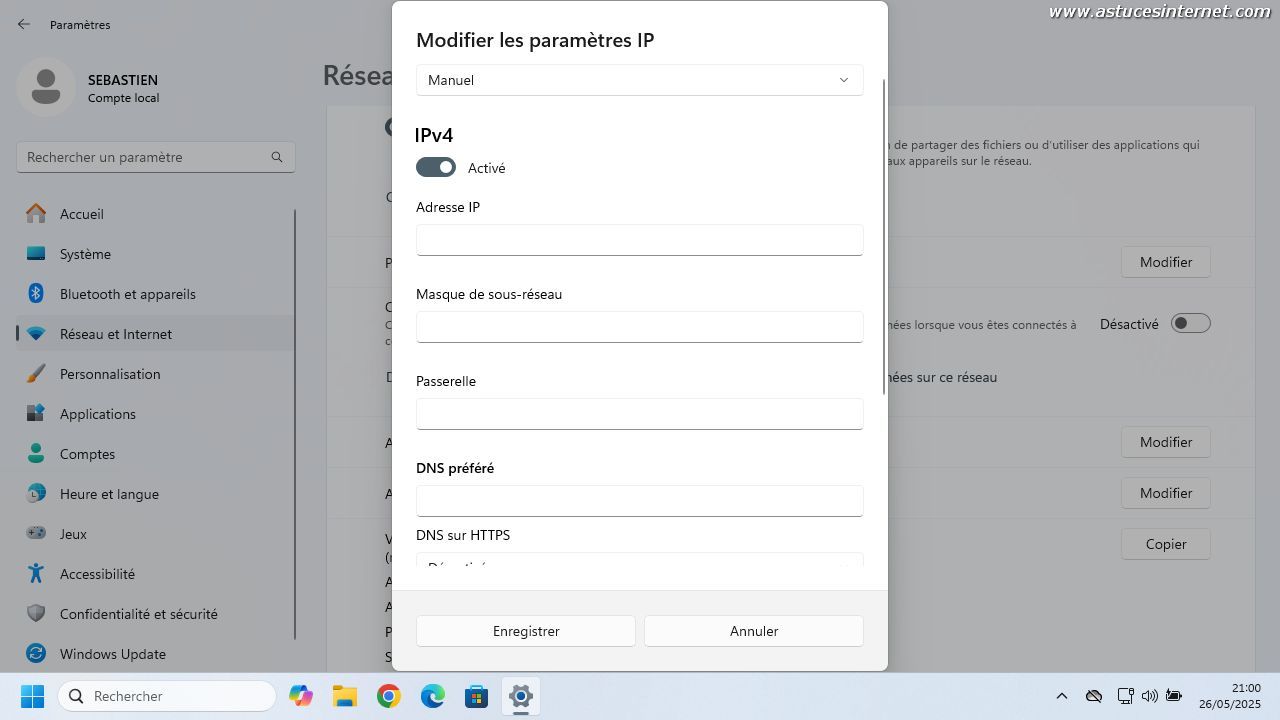Click the DNS préféré input field
1280x720 pixels.
[x=639, y=501]
